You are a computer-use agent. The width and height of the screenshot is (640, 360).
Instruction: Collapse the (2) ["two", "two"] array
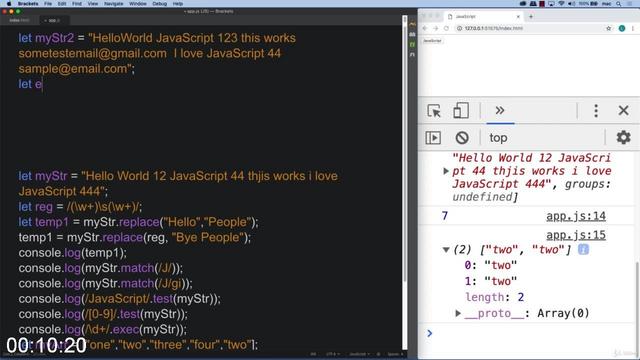(446, 250)
